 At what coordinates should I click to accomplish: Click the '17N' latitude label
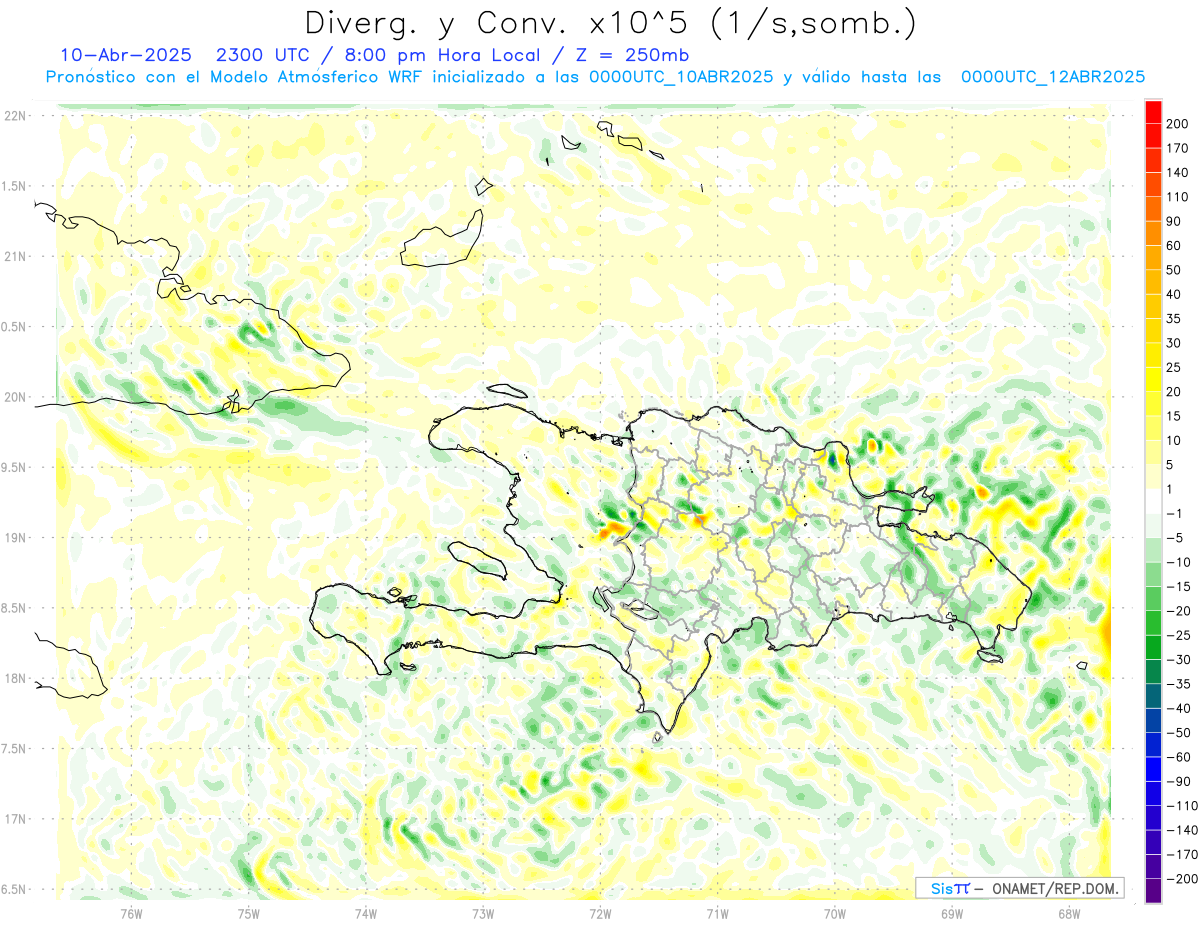pyautogui.click(x=15, y=819)
